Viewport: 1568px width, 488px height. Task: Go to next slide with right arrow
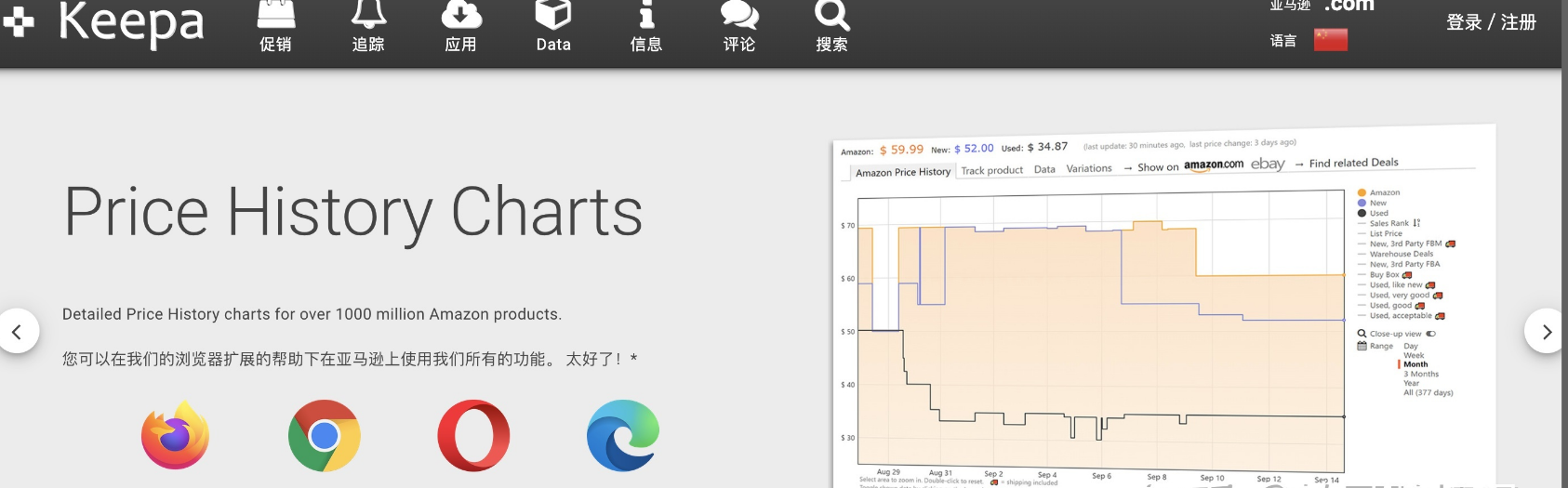pyautogui.click(x=1546, y=332)
